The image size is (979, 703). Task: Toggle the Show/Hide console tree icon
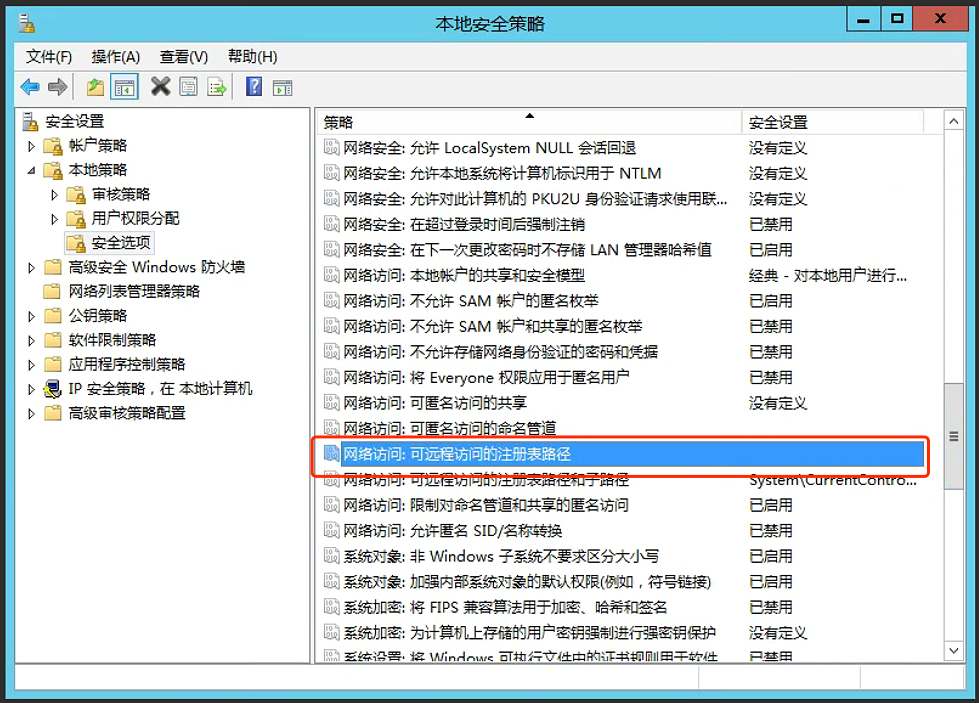pyautogui.click(x=124, y=87)
